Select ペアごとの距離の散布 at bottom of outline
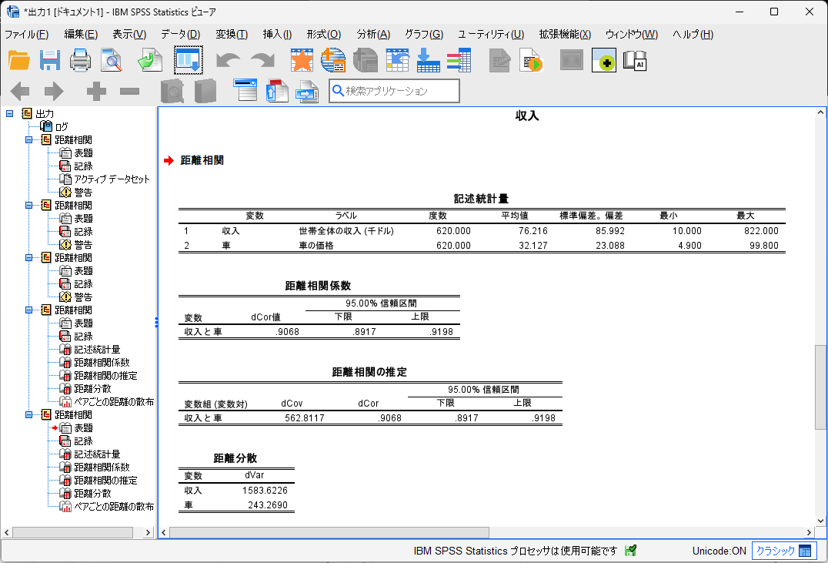Viewport: 828px width, 563px height. pos(113,507)
